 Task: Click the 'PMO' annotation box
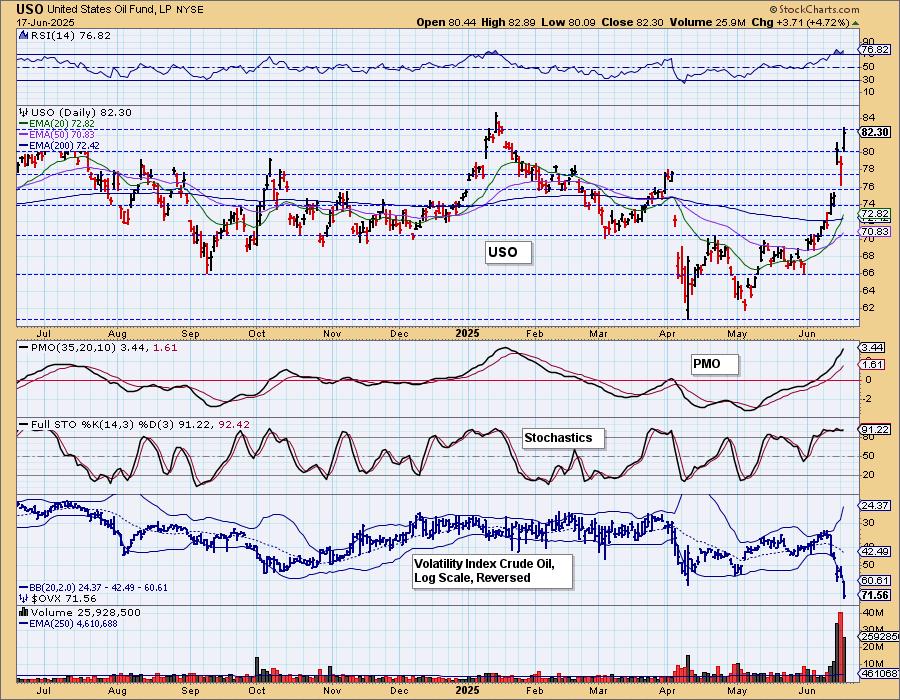[714, 364]
